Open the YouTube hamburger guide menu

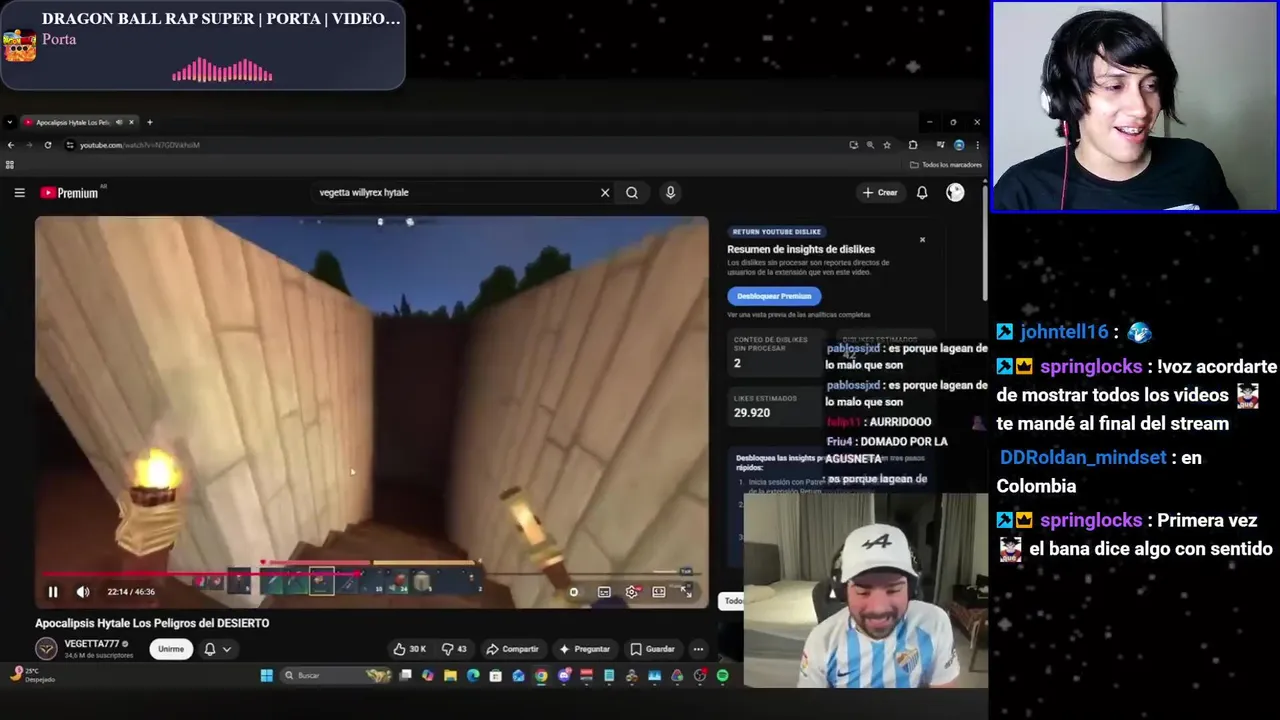pyautogui.click(x=19, y=193)
